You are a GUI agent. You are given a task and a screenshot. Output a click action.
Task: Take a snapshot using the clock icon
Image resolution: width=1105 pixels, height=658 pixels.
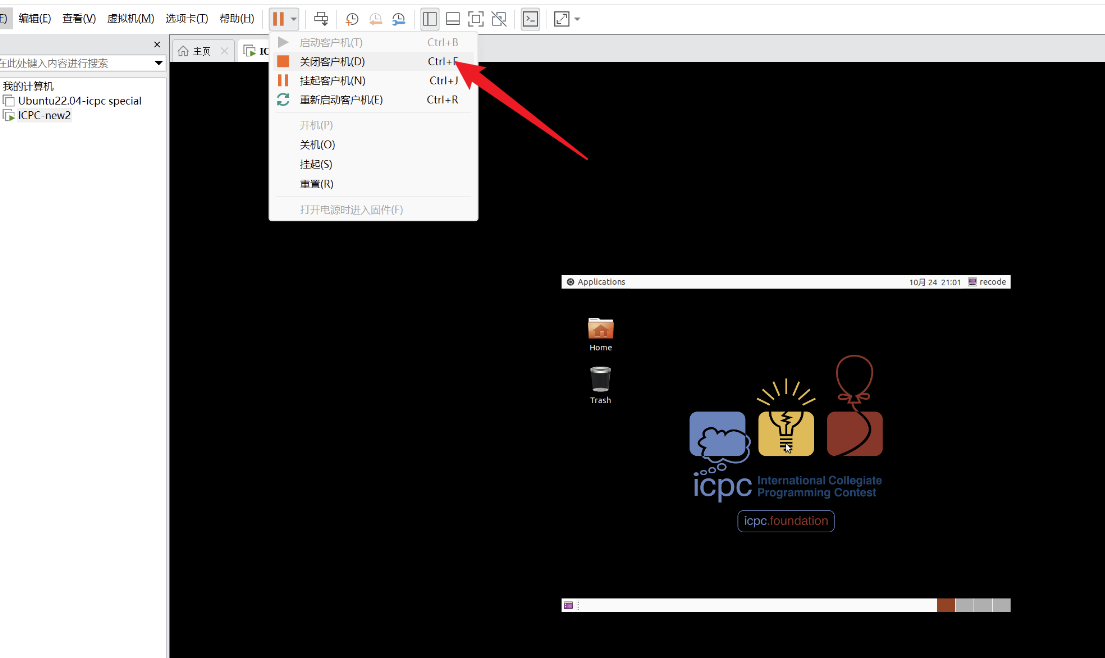[352, 19]
